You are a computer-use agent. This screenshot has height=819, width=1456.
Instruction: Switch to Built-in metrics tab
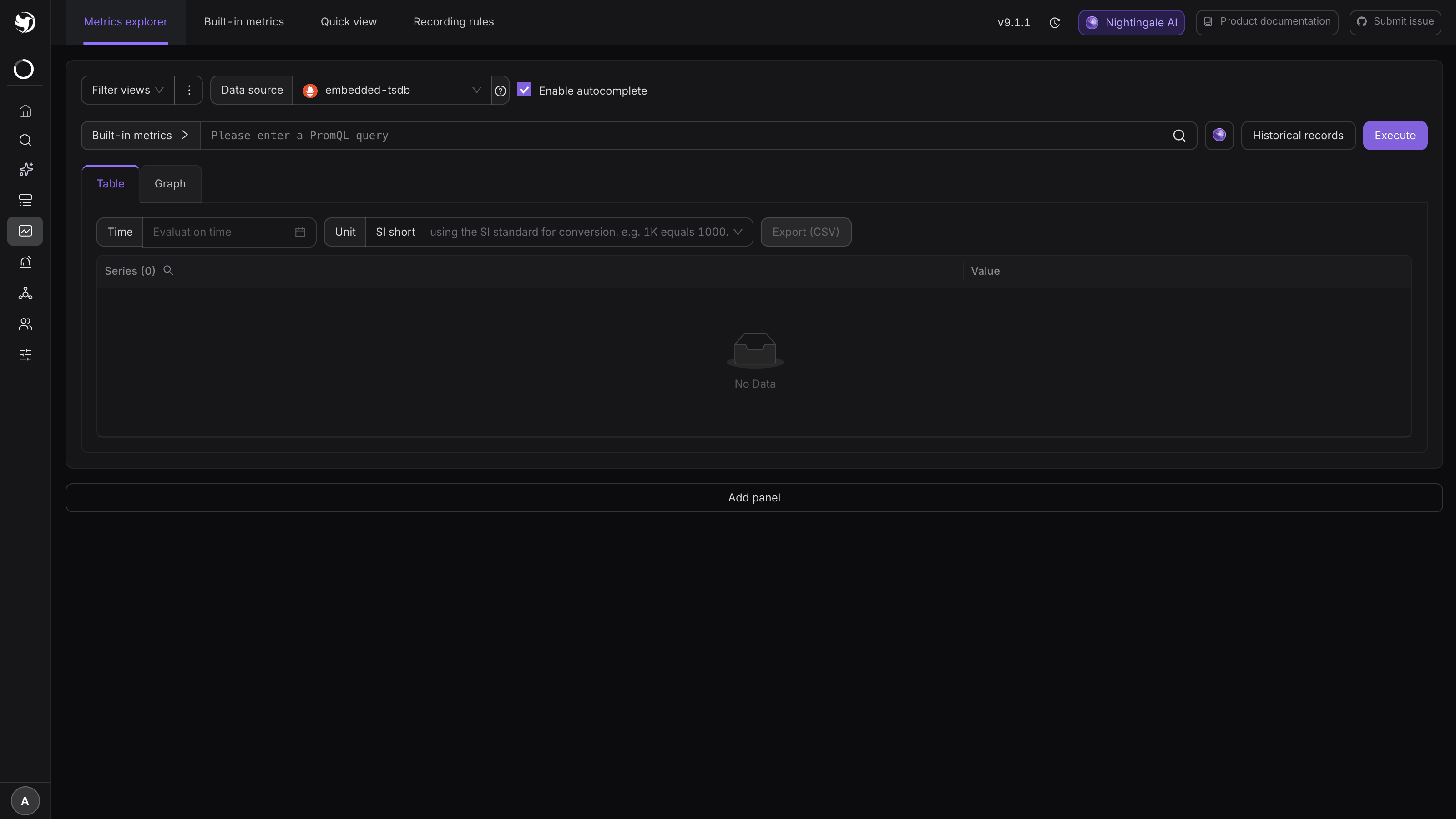click(244, 22)
